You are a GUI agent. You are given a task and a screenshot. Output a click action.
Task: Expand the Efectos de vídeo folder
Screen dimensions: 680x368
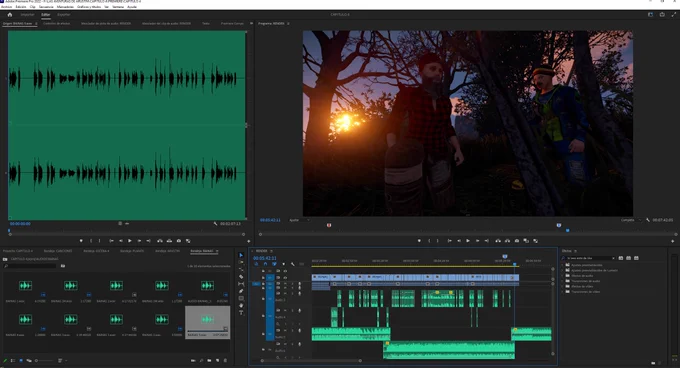tap(563, 286)
